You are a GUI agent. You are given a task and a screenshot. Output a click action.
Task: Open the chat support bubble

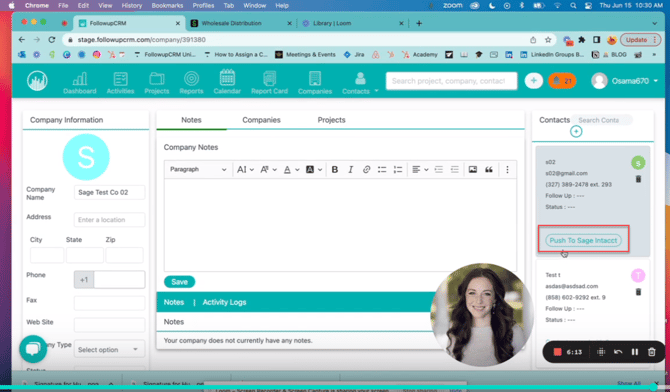[x=33, y=349]
